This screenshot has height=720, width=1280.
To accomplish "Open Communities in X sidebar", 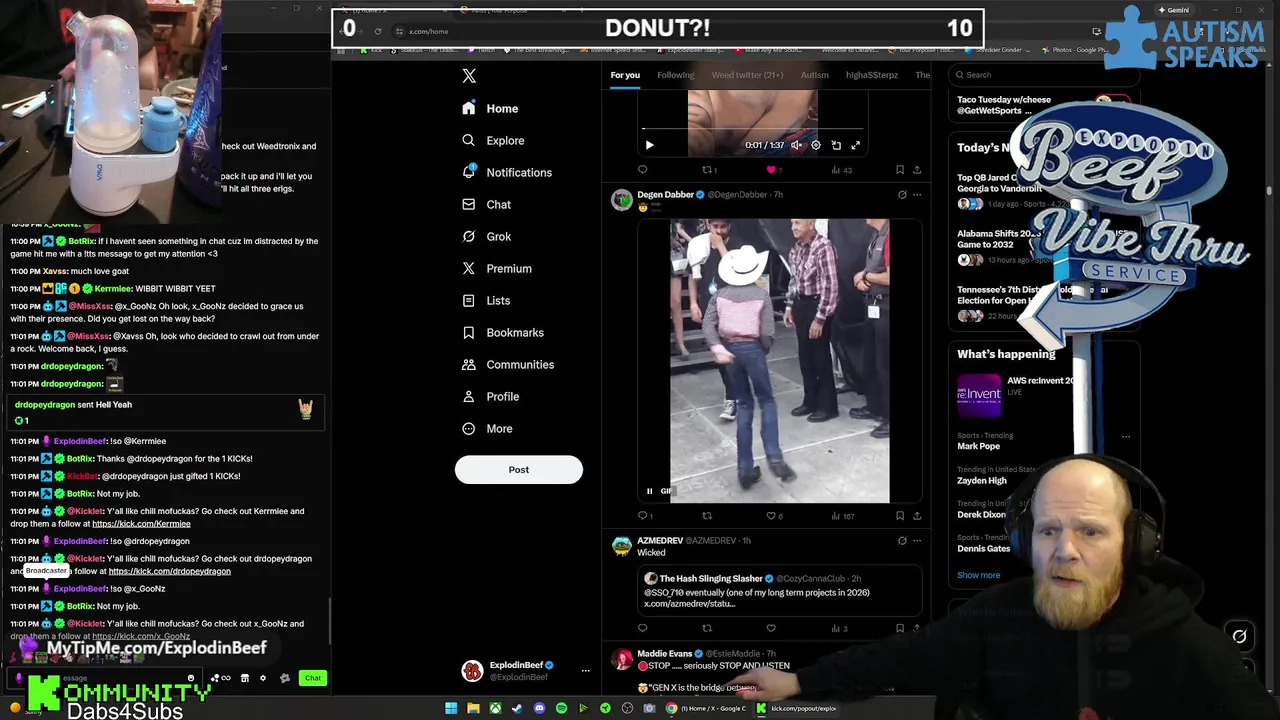I will click(x=507, y=364).
